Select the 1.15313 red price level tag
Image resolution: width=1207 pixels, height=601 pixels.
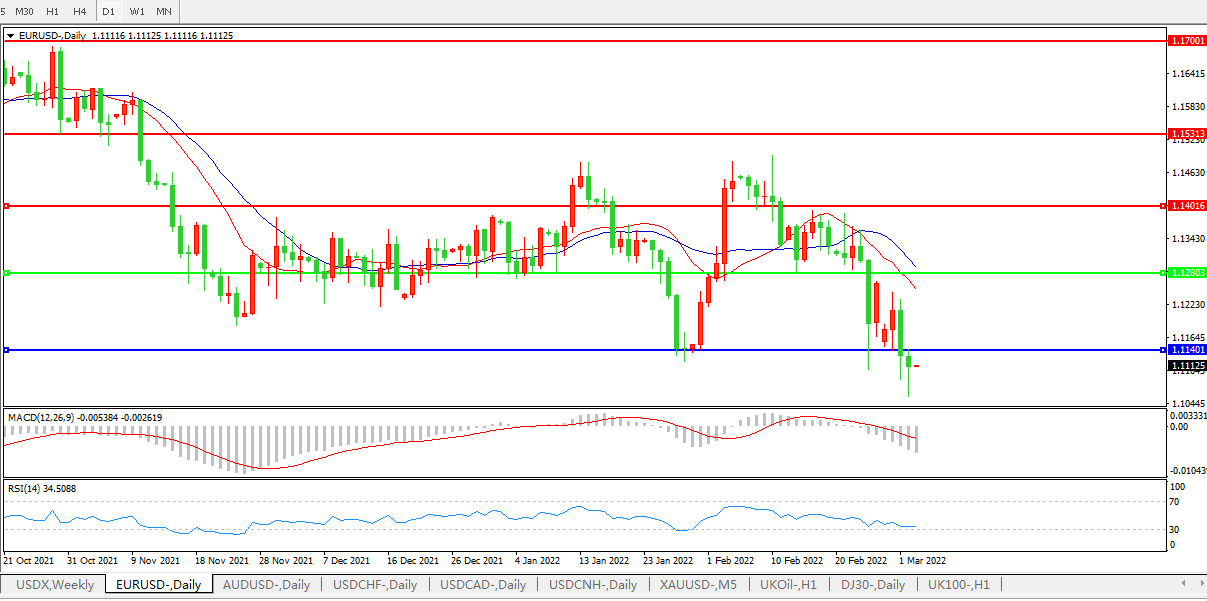click(1187, 133)
